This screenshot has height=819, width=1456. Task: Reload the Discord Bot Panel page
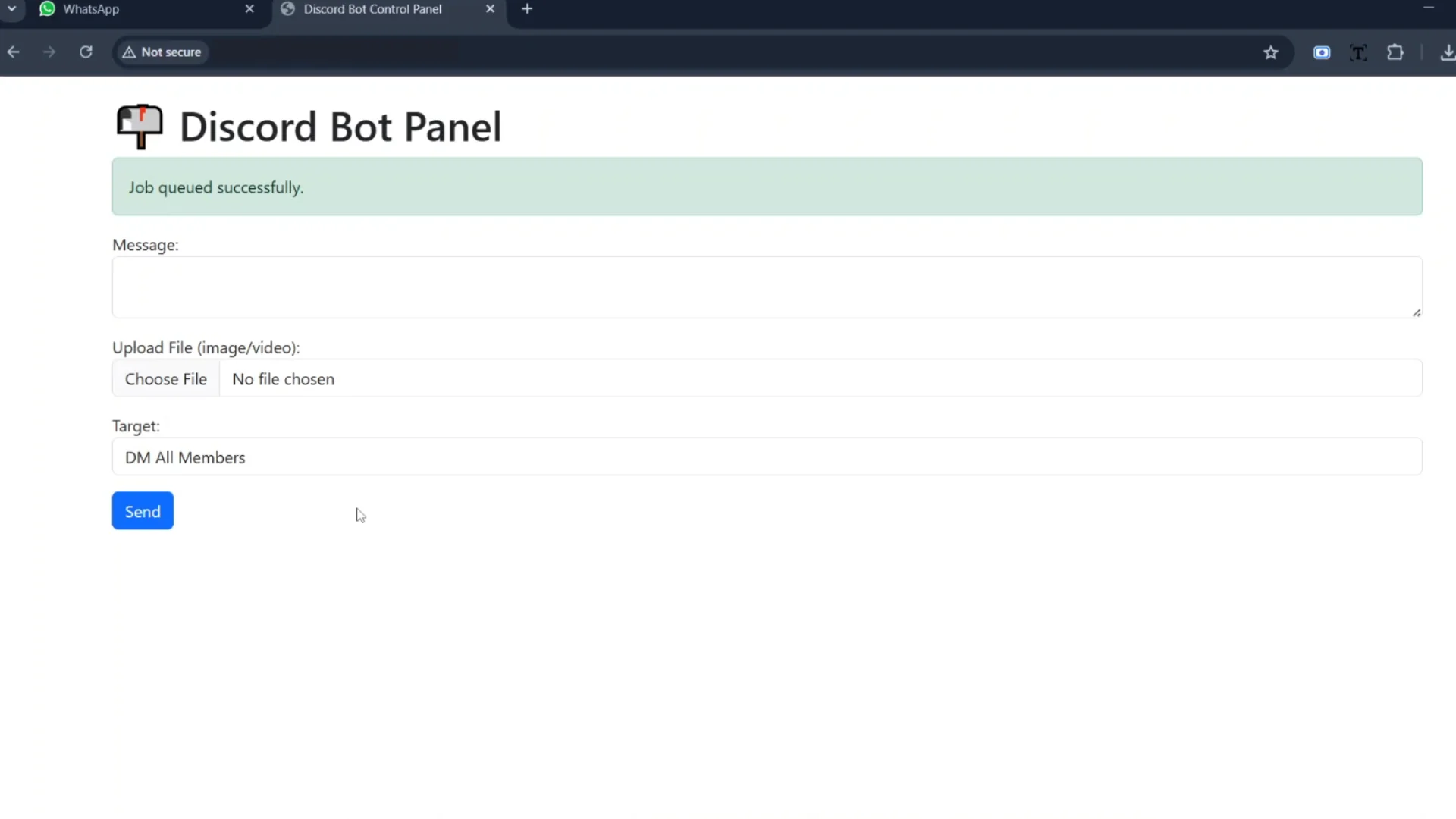pos(86,52)
